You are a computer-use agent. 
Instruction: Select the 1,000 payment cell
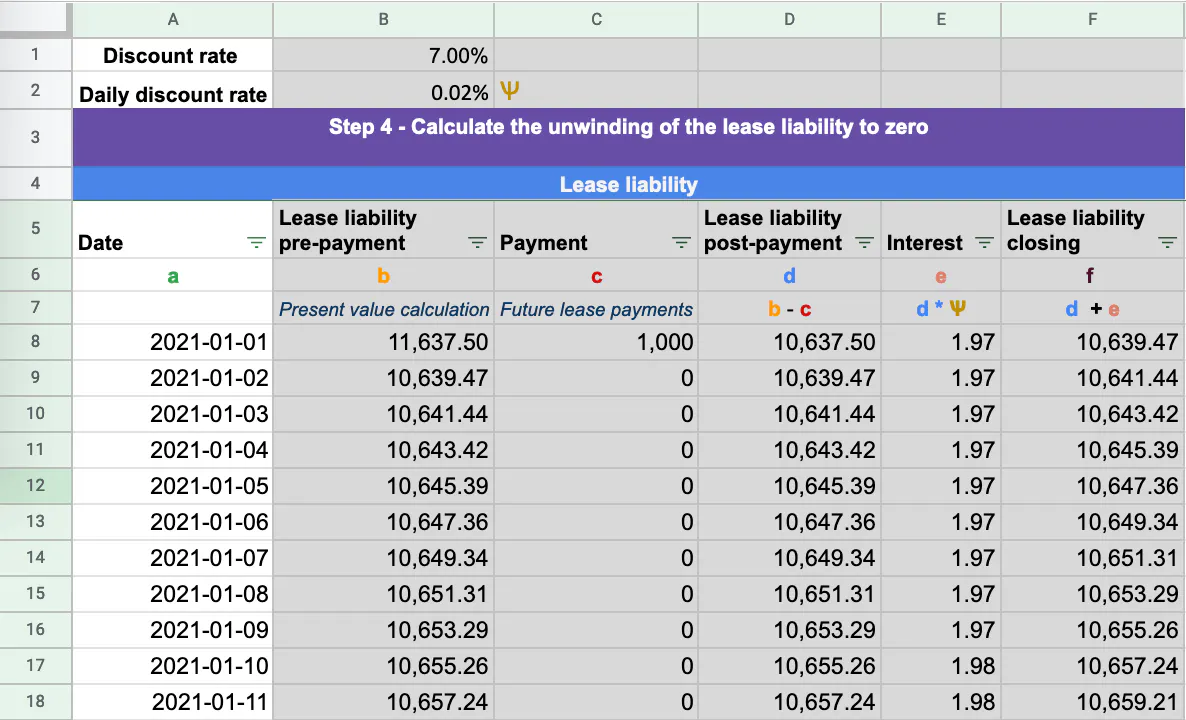click(x=596, y=342)
